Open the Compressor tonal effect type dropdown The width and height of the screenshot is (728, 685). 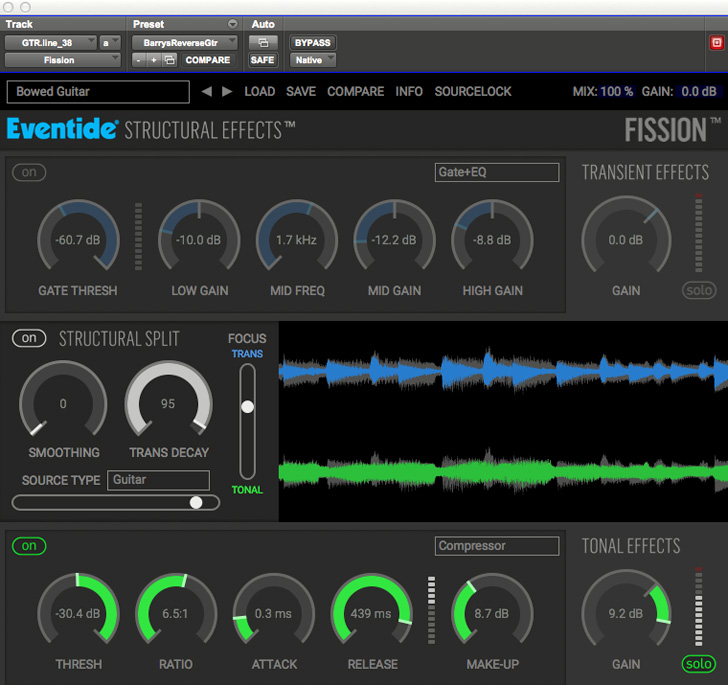[x=497, y=546]
